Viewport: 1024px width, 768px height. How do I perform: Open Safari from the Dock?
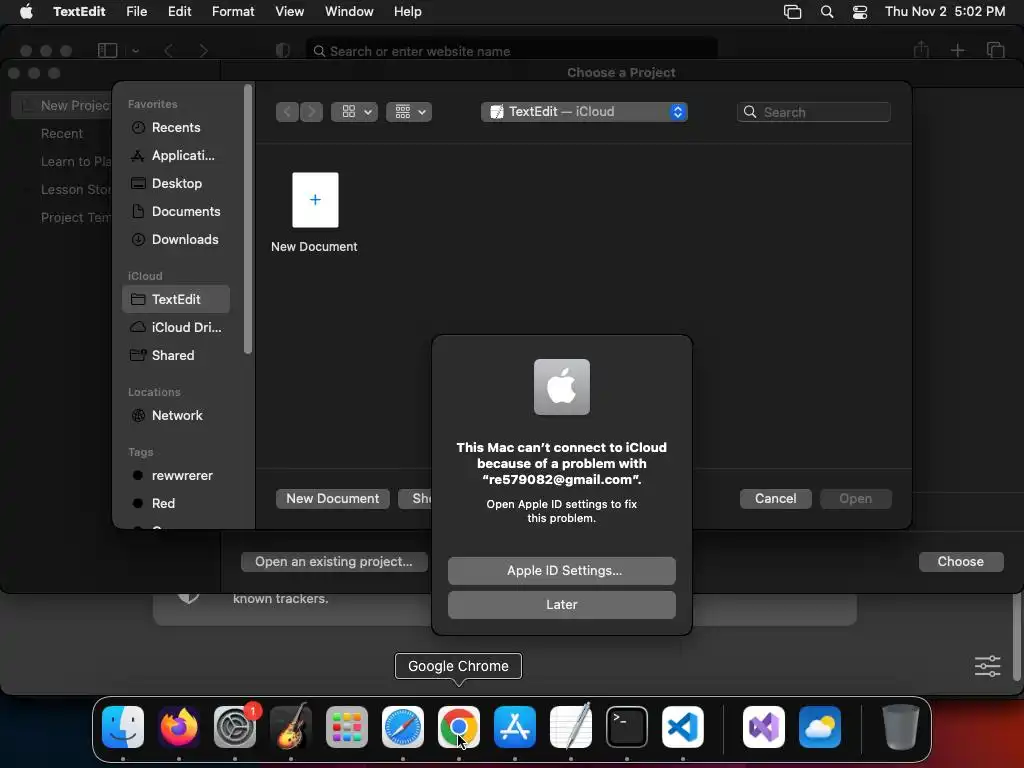pos(403,727)
